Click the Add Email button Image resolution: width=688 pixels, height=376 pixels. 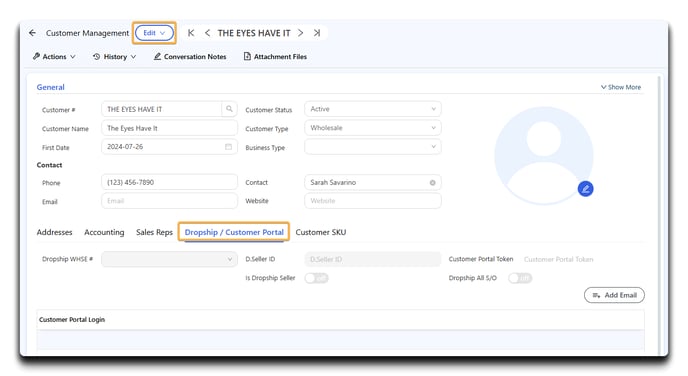click(x=614, y=295)
